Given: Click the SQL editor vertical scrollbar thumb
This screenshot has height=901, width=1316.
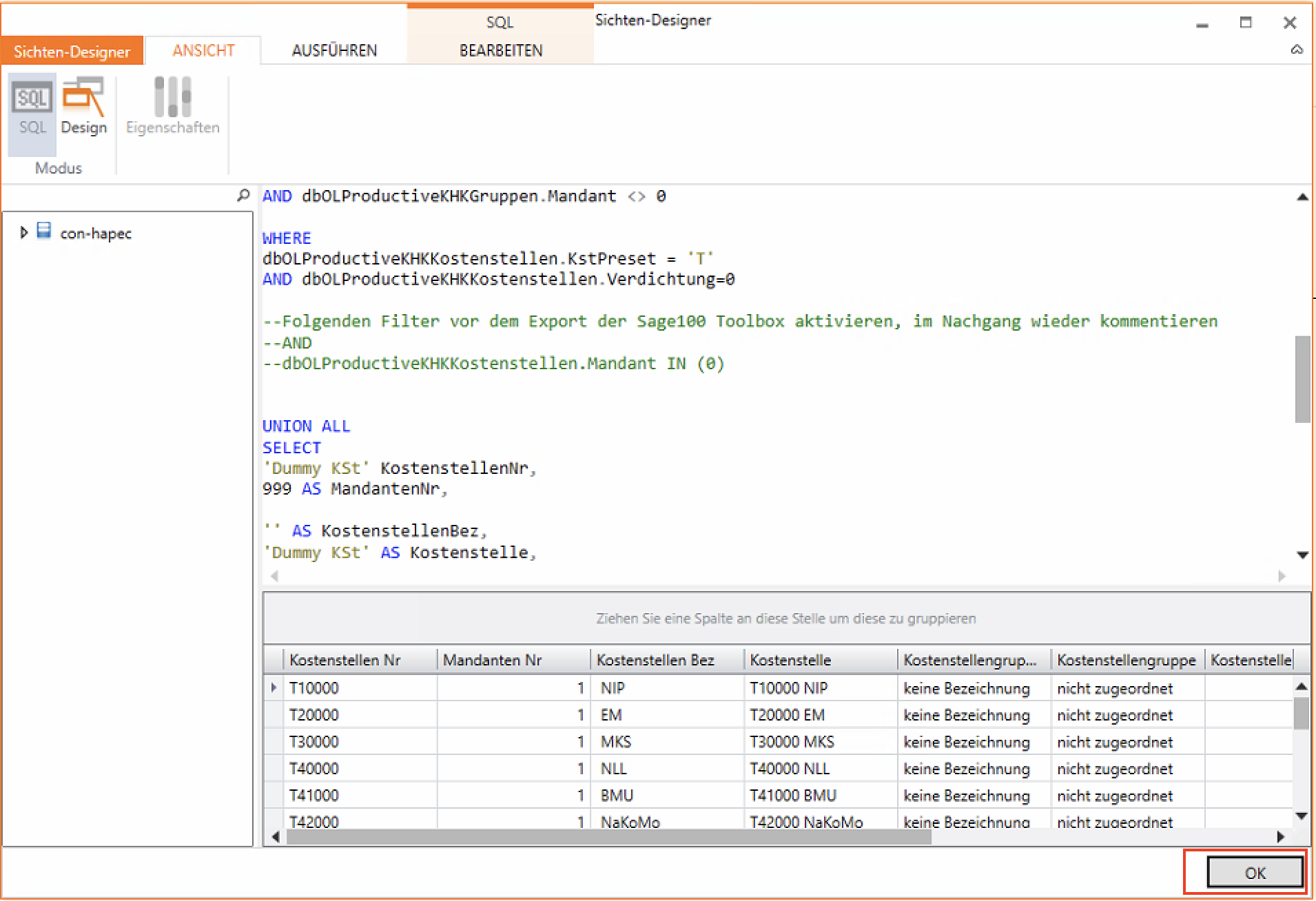Looking at the screenshot, I should click(x=1302, y=379).
